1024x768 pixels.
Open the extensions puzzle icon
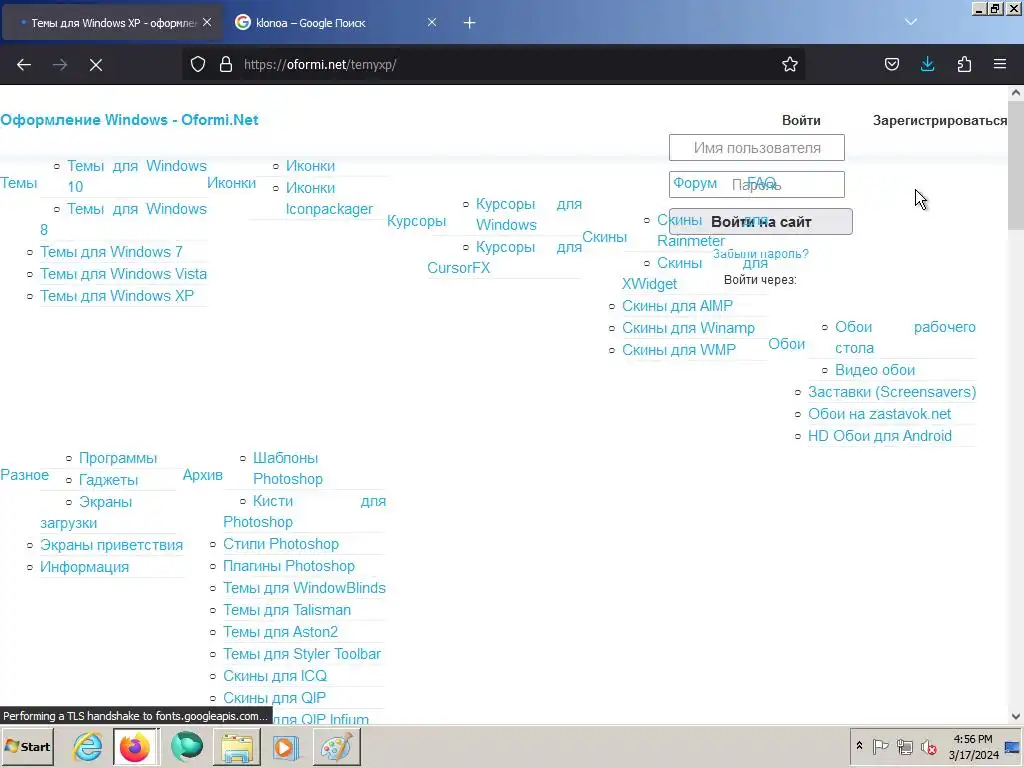965,64
